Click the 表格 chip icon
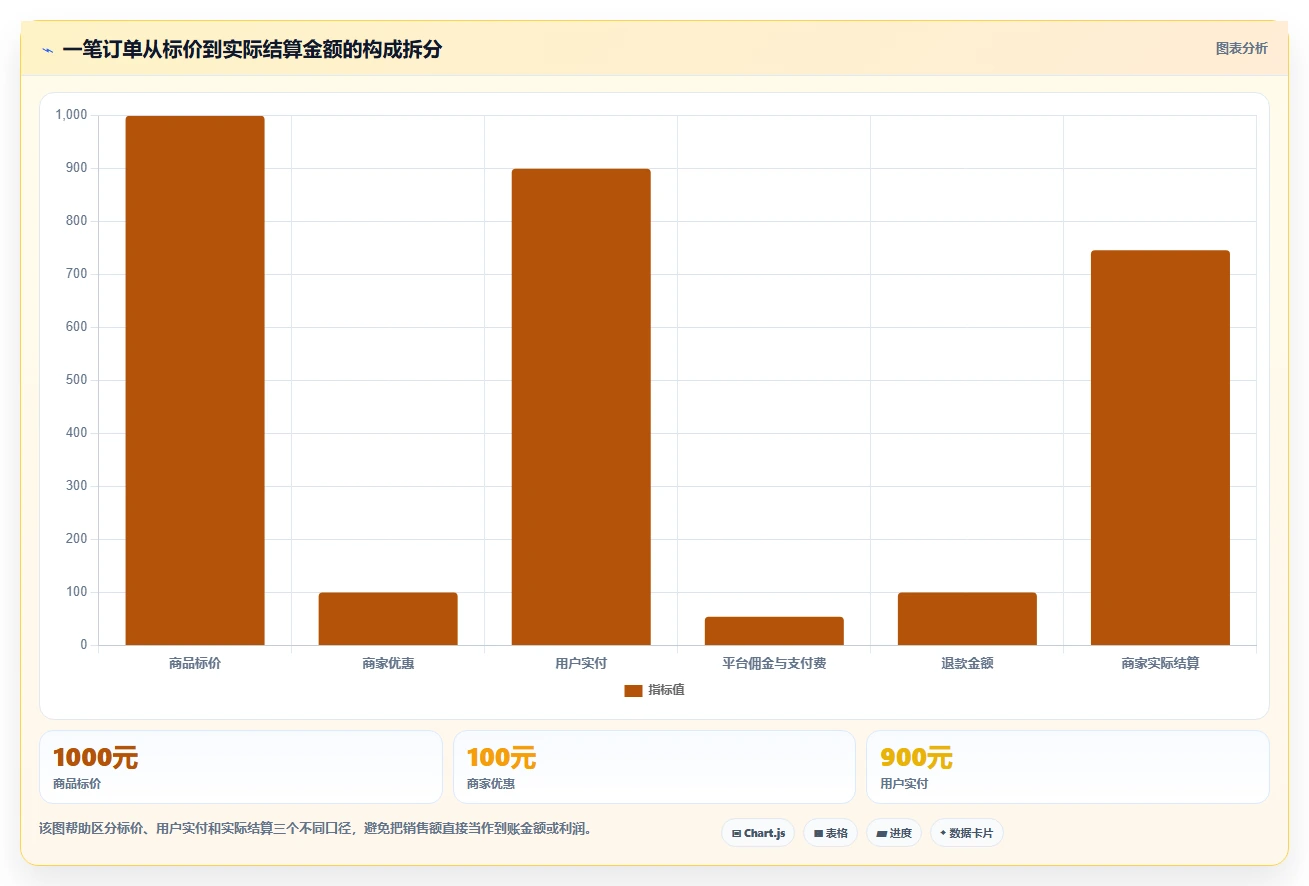 pyautogui.click(x=818, y=833)
